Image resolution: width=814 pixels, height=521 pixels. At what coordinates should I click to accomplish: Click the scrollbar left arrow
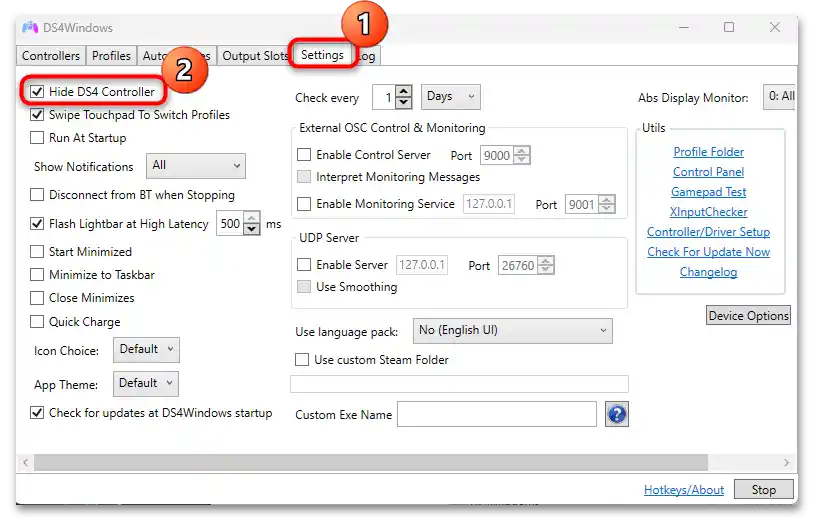click(x=25, y=462)
